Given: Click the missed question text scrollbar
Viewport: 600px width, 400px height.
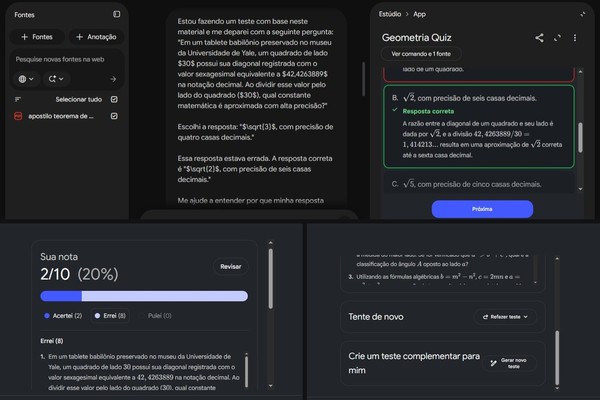Looking at the screenshot, I should (x=246, y=371).
